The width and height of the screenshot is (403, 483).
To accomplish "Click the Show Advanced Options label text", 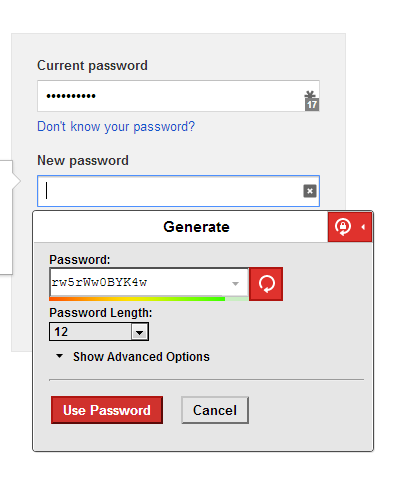I will [x=141, y=357].
